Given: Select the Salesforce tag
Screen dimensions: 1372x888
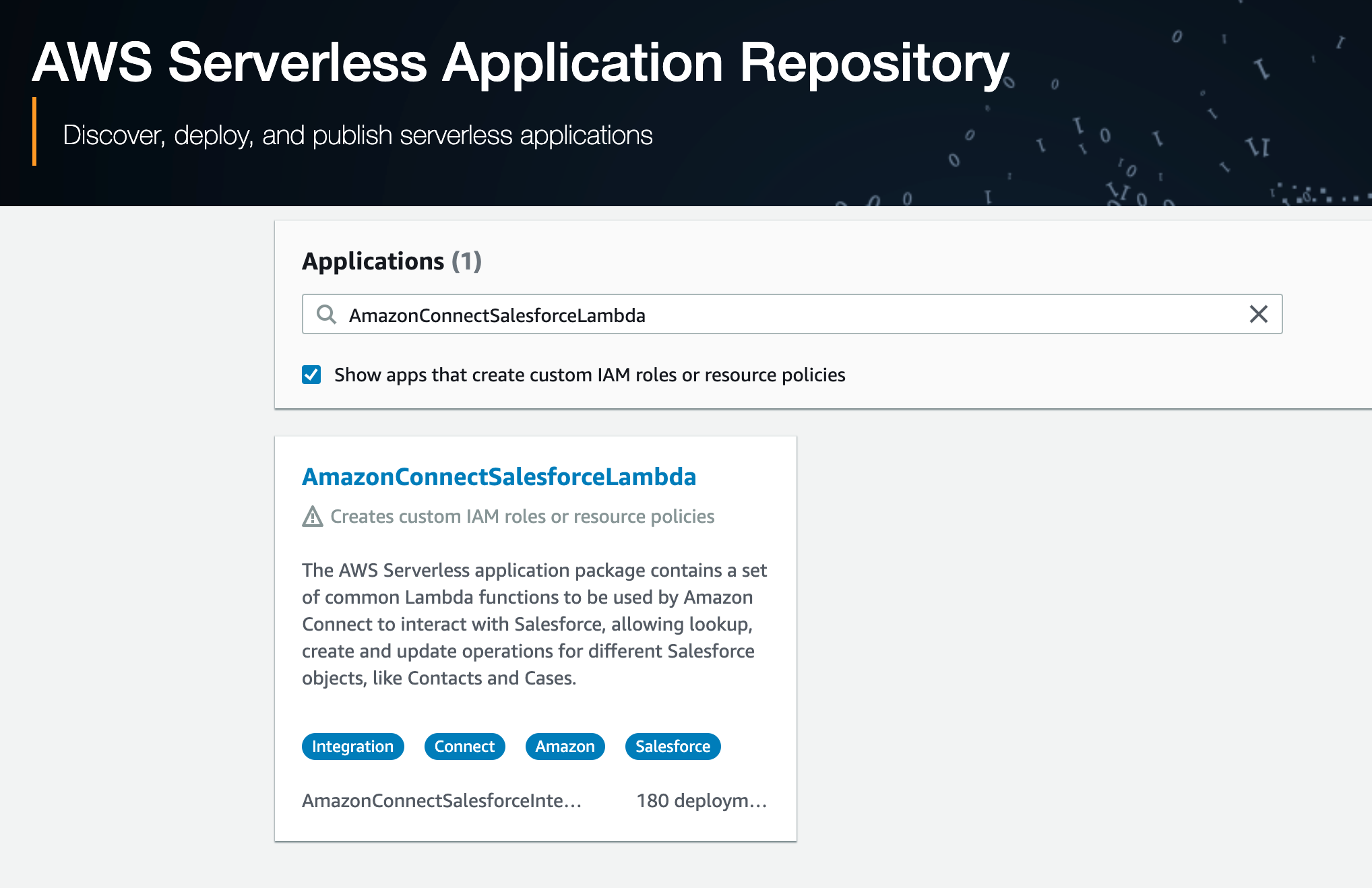Looking at the screenshot, I should point(673,747).
